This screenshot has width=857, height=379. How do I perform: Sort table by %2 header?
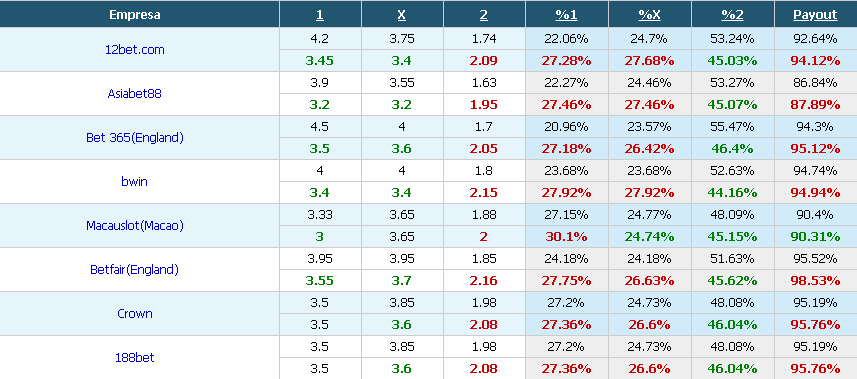click(x=732, y=15)
